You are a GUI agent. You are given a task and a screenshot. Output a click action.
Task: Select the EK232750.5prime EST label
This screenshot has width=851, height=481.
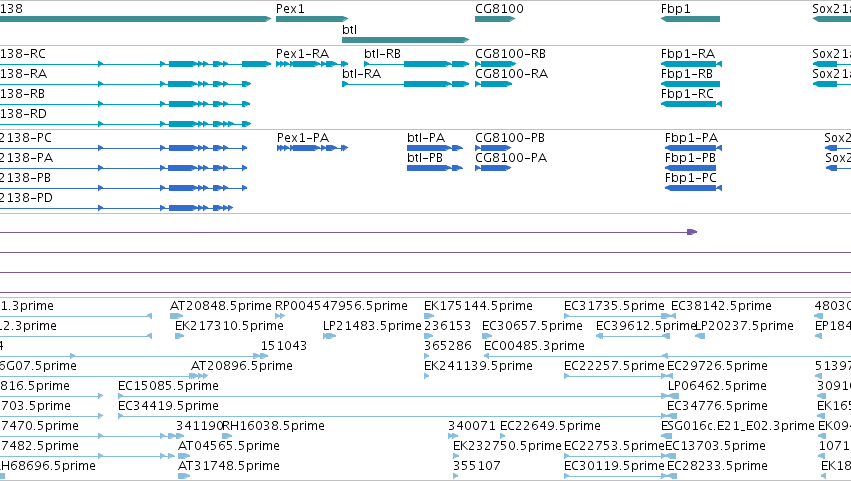pos(507,447)
